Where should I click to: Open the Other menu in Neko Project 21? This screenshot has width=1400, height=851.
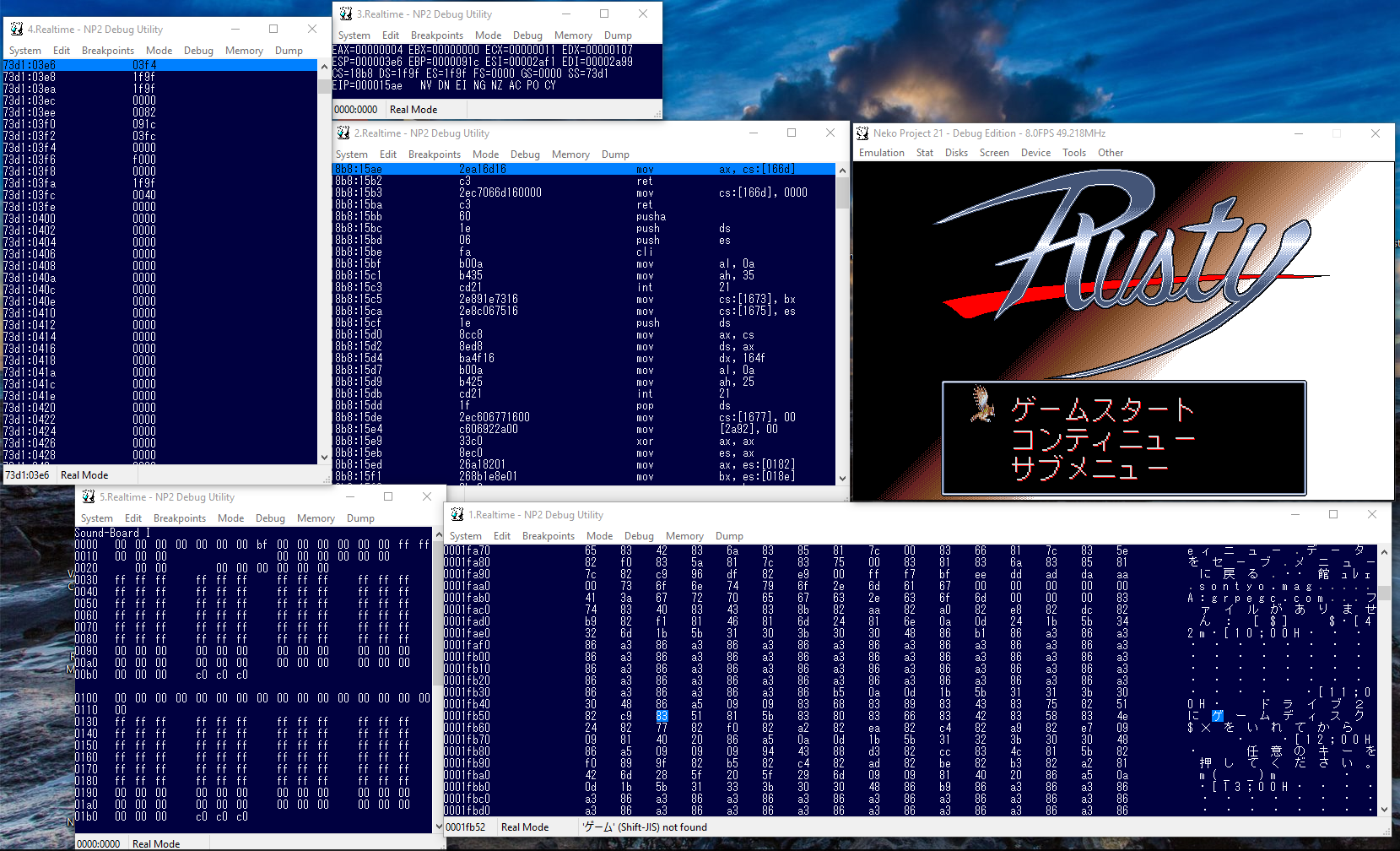[x=1111, y=153]
